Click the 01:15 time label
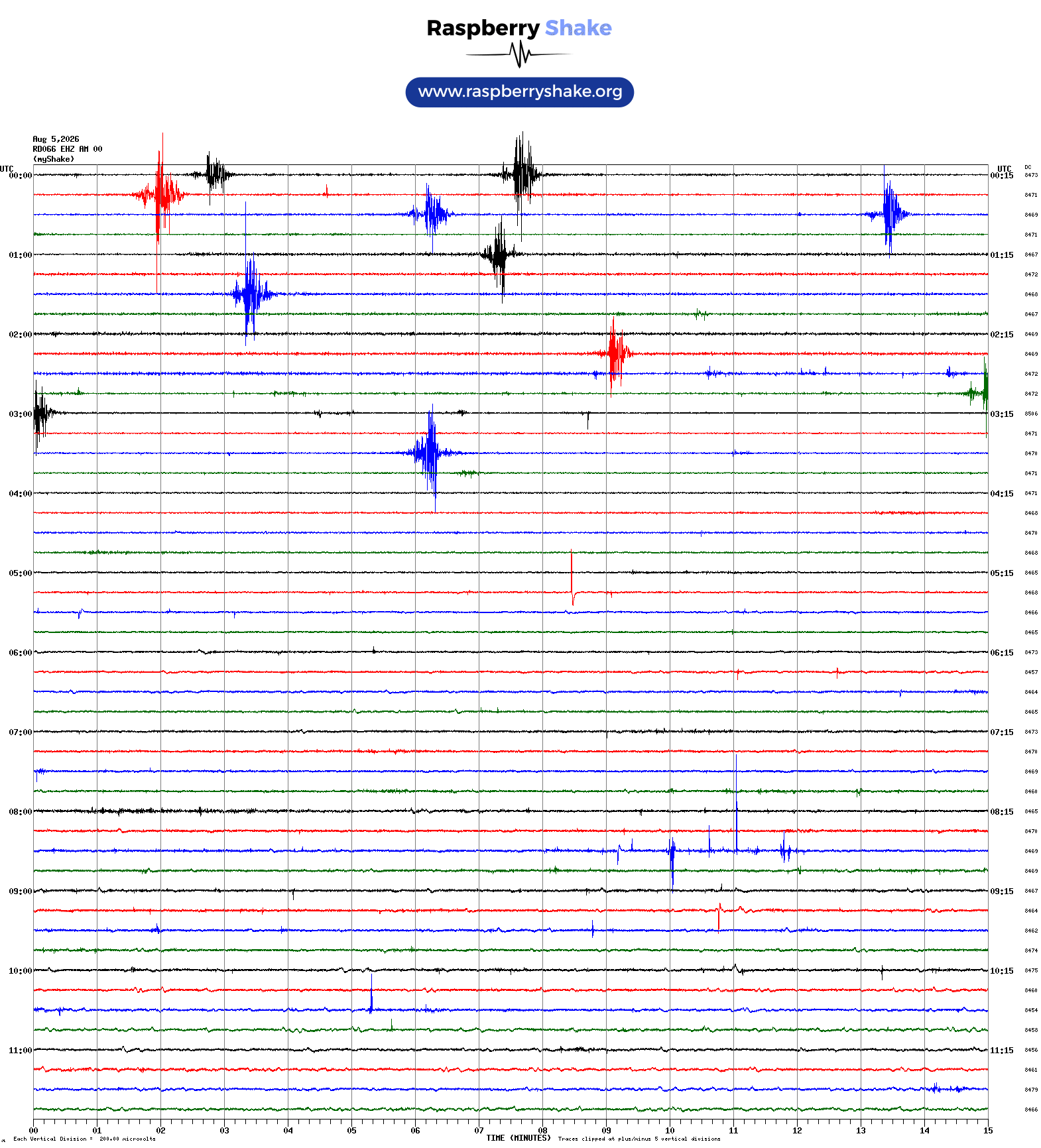This screenshot has height=1148, width=1041. tap(1002, 255)
